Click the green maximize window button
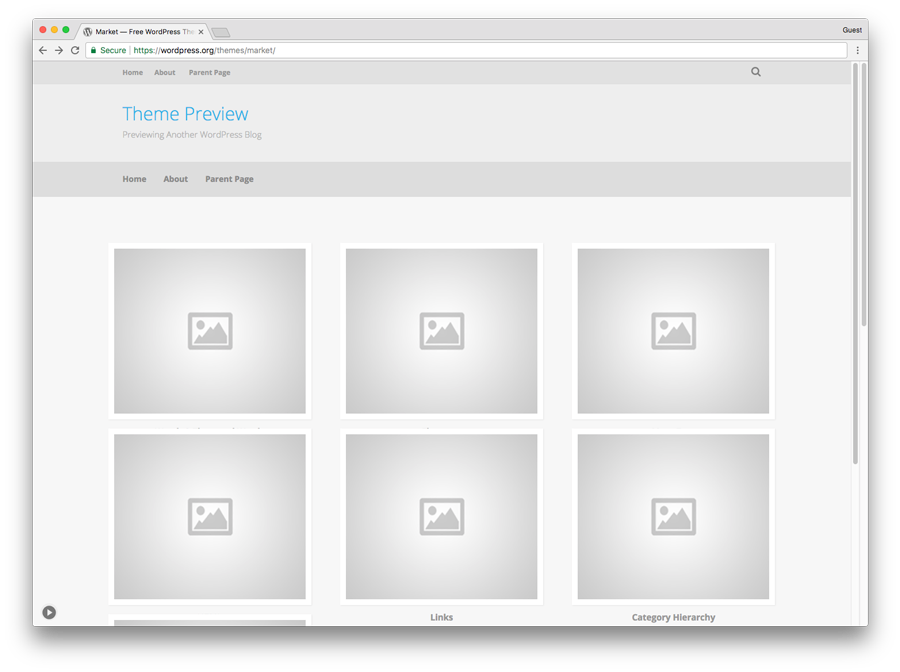Image resolution: width=900 pixels, height=672 pixels. click(66, 30)
